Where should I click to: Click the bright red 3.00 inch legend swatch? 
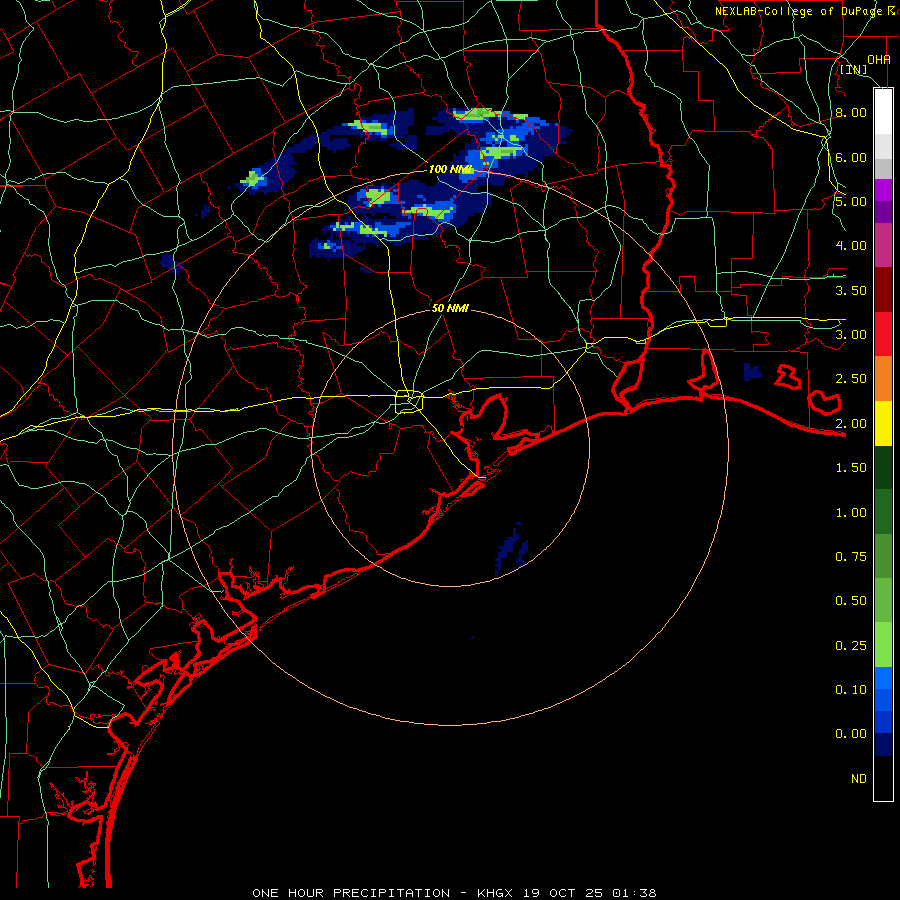pyautogui.click(x=883, y=334)
